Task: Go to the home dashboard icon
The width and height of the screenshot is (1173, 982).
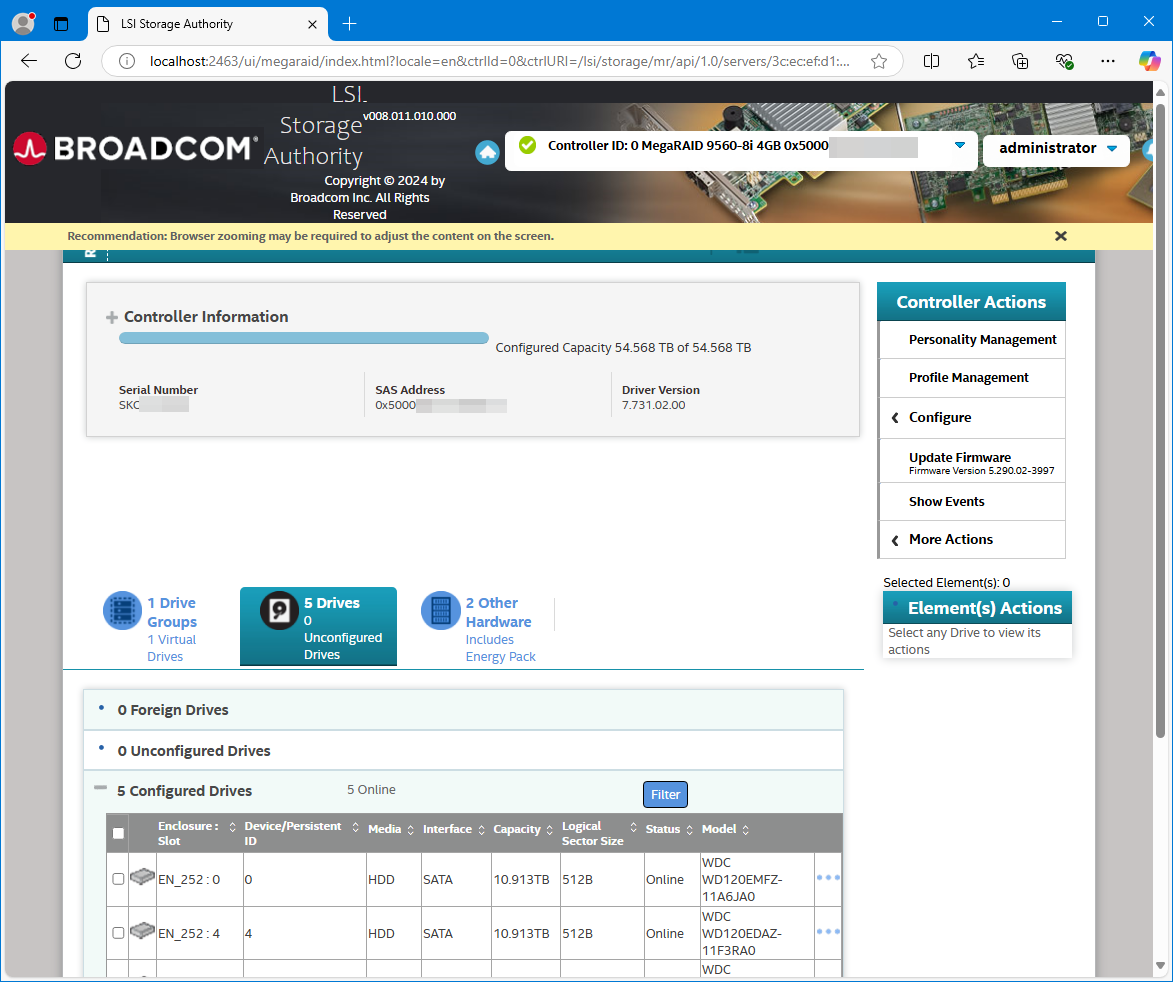Action: pyautogui.click(x=487, y=153)
